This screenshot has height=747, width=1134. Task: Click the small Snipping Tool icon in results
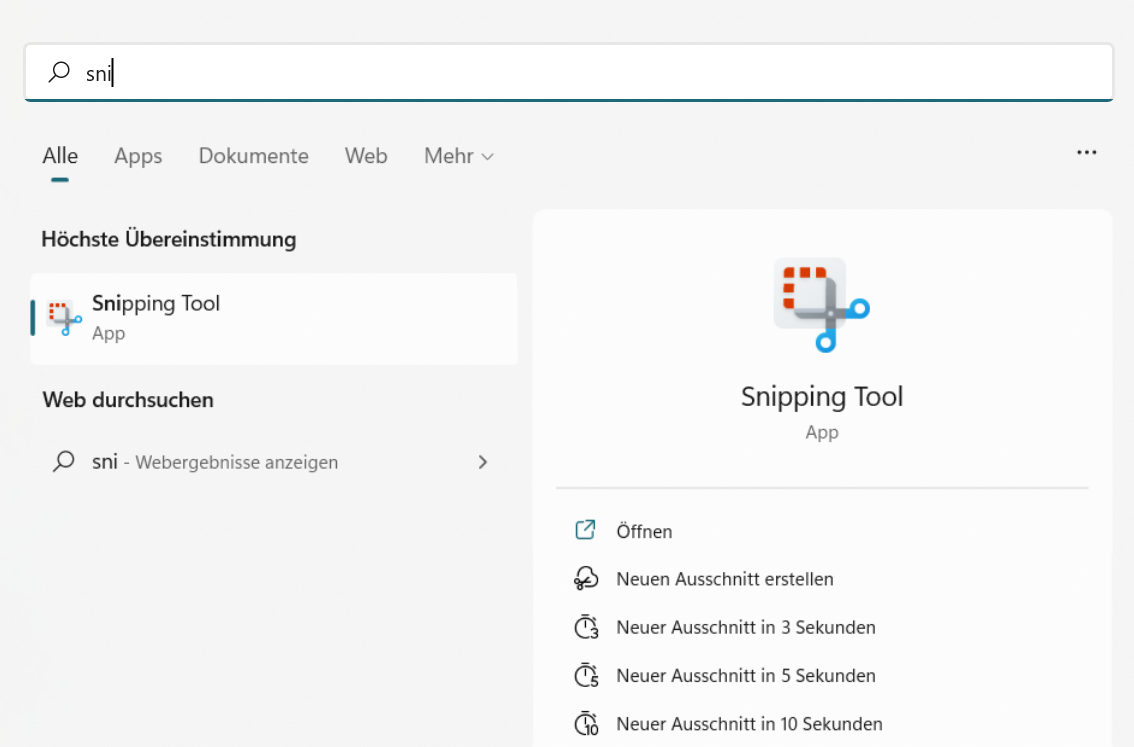click(64, 318)
